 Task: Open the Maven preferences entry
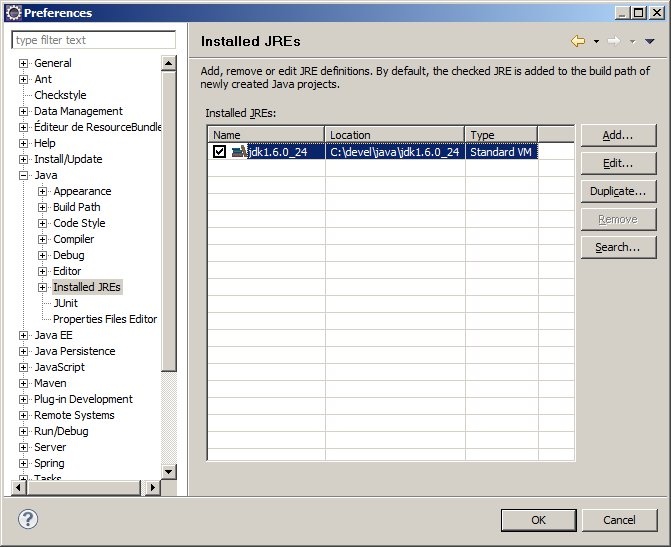point(50,383)
